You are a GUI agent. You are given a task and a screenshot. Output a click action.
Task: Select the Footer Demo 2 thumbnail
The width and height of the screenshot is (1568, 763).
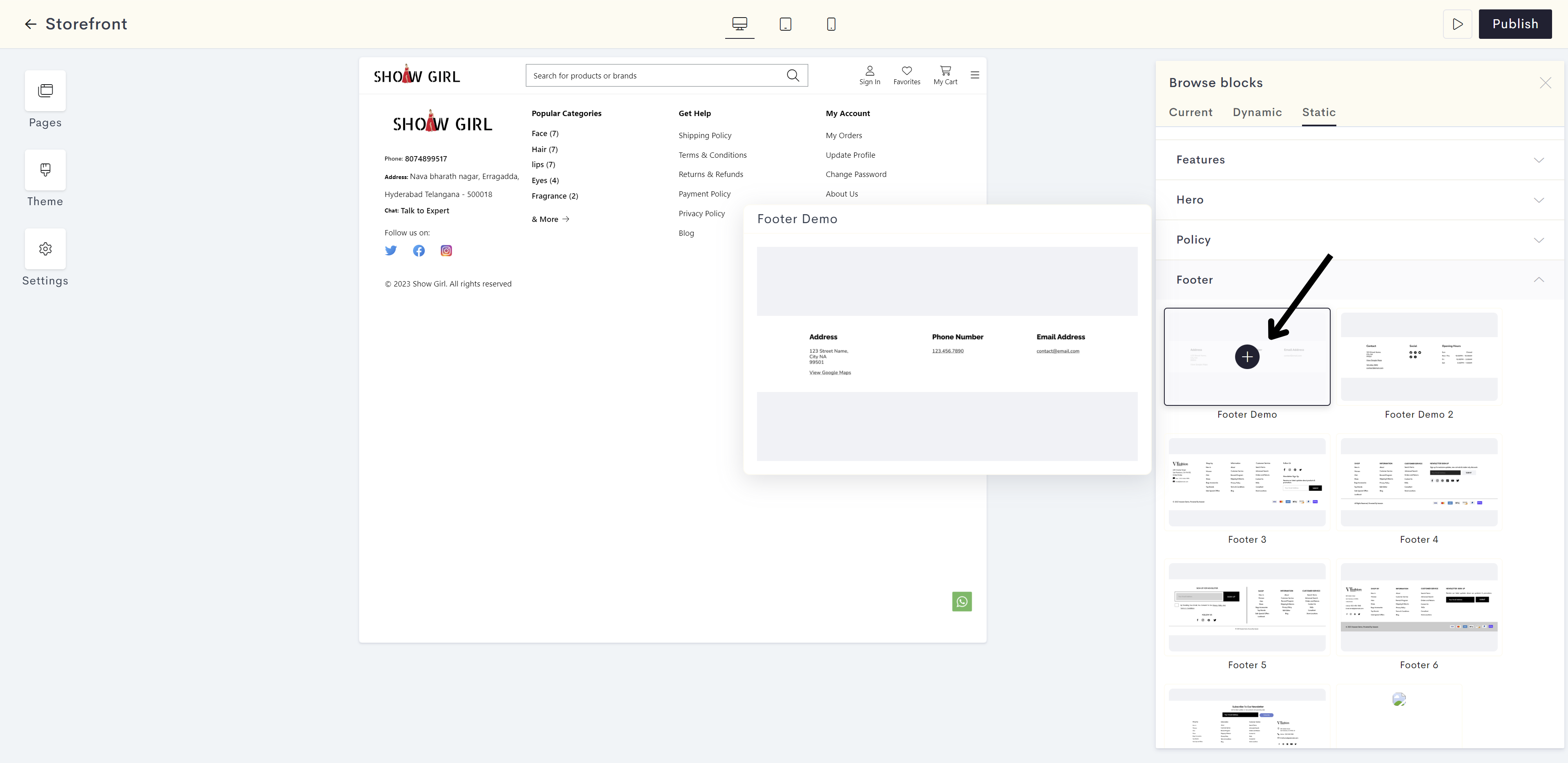1419,357
